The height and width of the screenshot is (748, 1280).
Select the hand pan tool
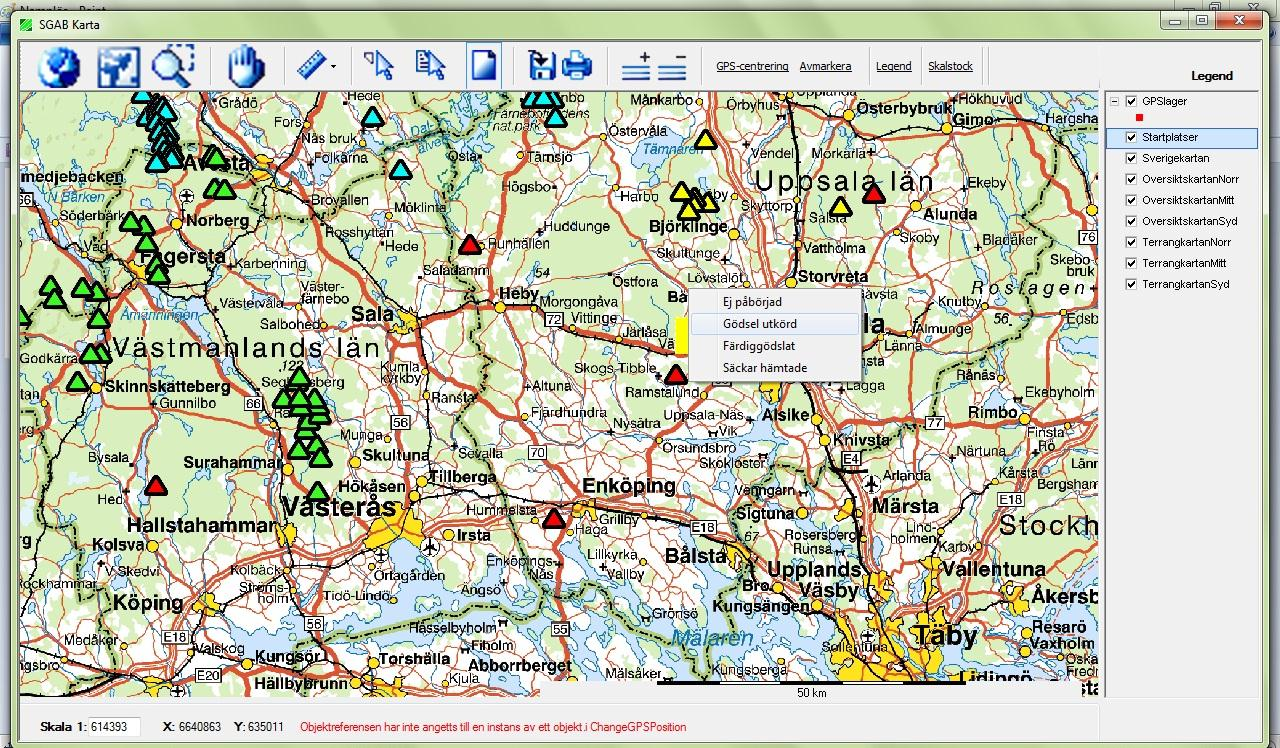(244, 67)
